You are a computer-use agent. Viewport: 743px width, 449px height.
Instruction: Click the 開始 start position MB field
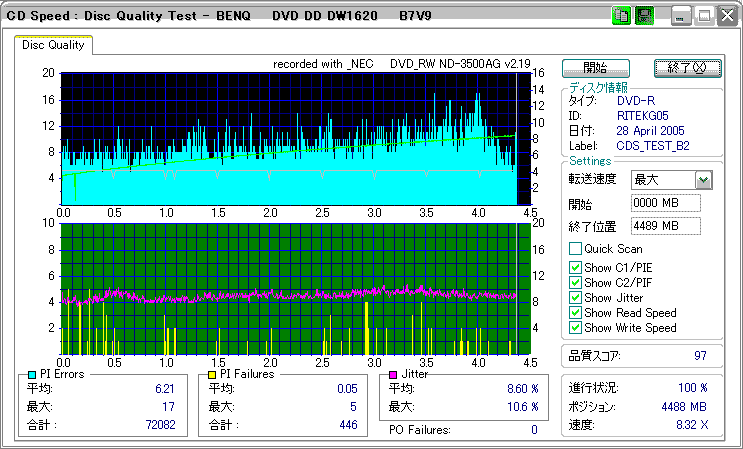[665, 204]
